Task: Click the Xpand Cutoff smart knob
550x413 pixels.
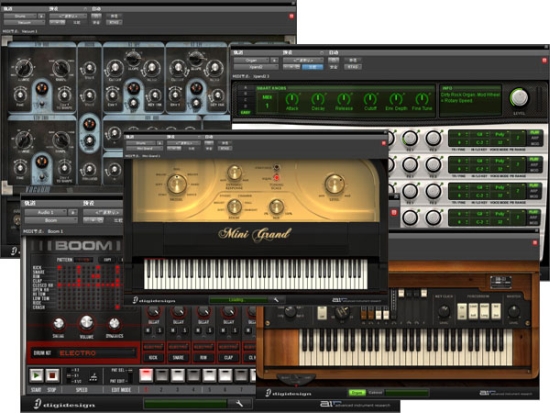Action: [370, 99]
